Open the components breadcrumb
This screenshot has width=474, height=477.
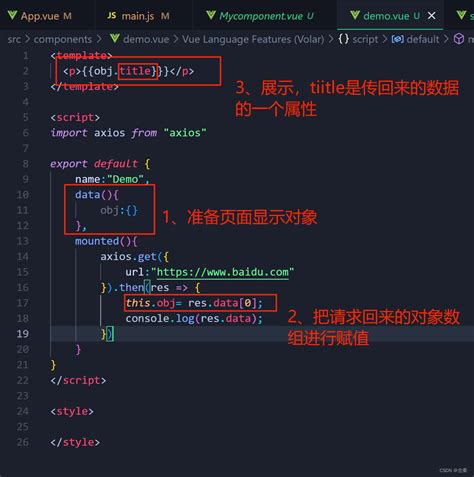tap(63, 39)
